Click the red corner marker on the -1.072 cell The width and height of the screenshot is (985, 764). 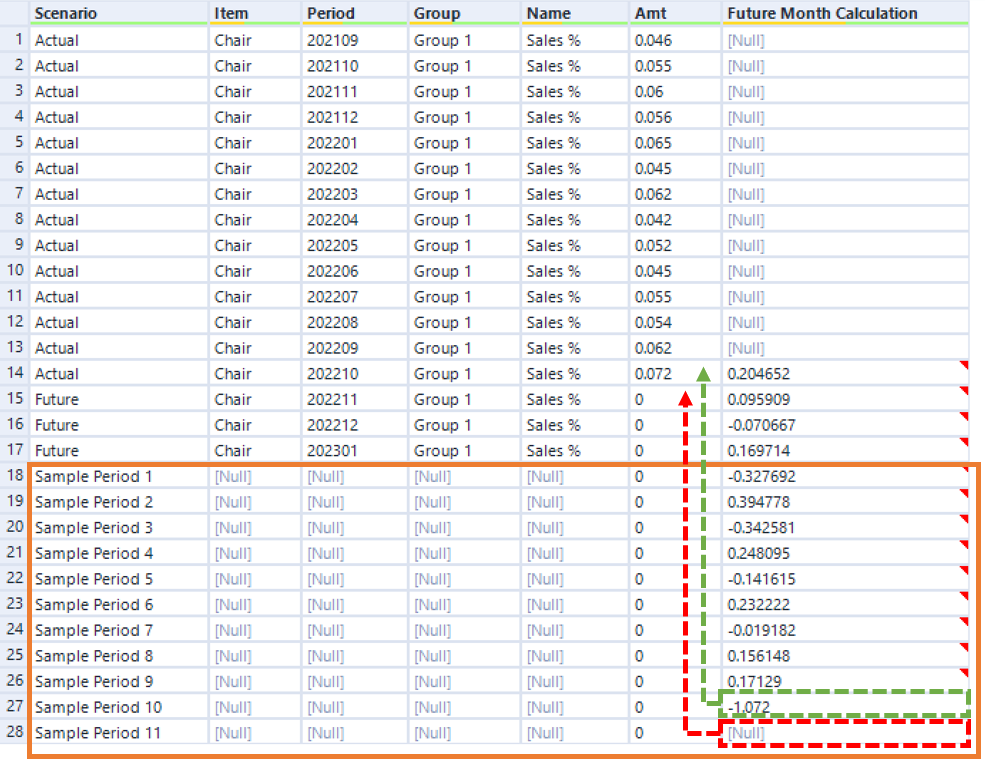[963, 701]
